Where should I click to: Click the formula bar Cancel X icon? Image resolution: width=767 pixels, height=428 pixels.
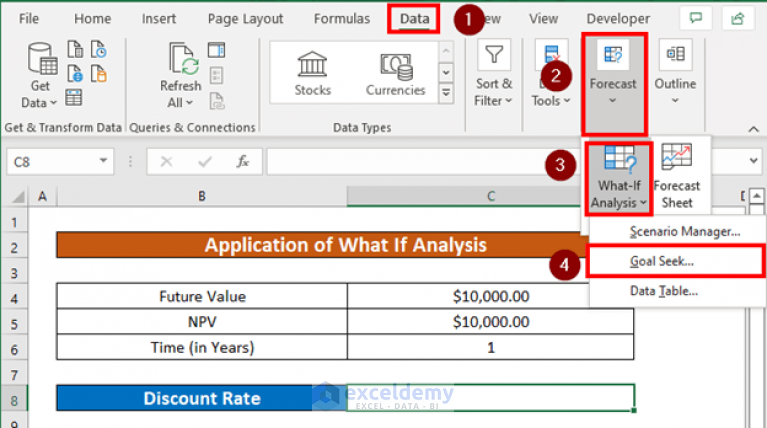pos(166,161)
